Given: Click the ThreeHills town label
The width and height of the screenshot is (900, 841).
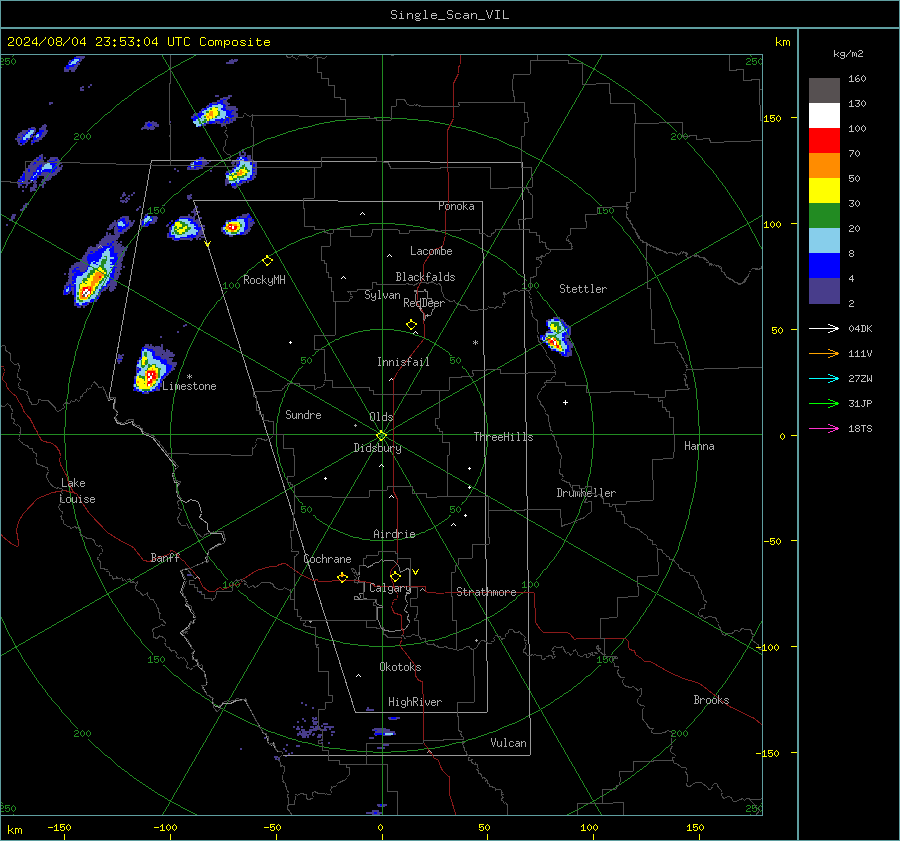Looking at the screenshot, I should [503, 437].
